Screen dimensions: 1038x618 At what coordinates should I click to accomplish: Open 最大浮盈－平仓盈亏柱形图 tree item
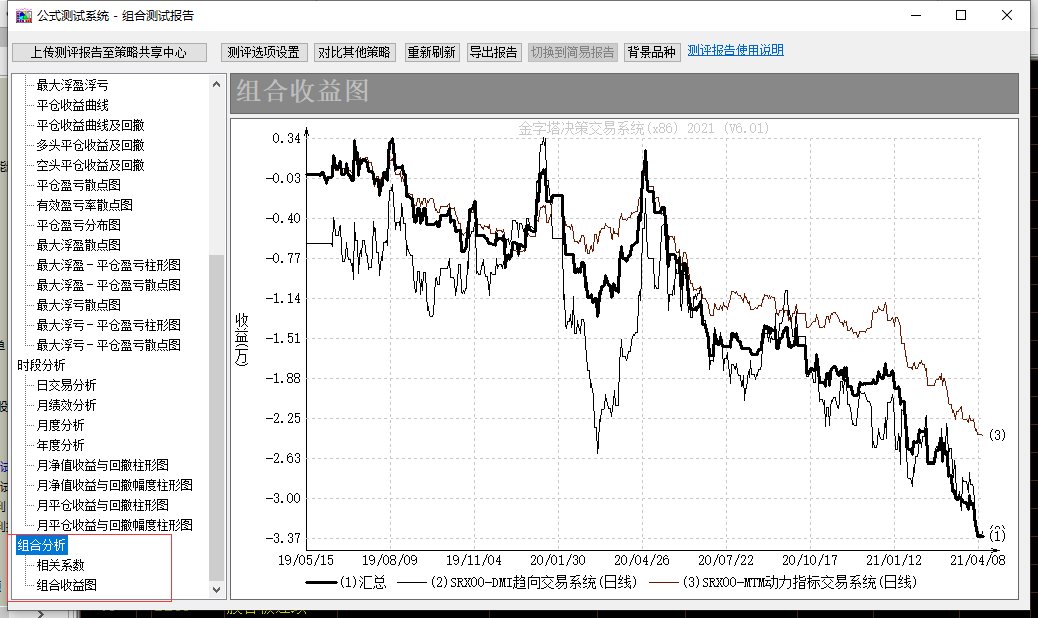[109, 265]
